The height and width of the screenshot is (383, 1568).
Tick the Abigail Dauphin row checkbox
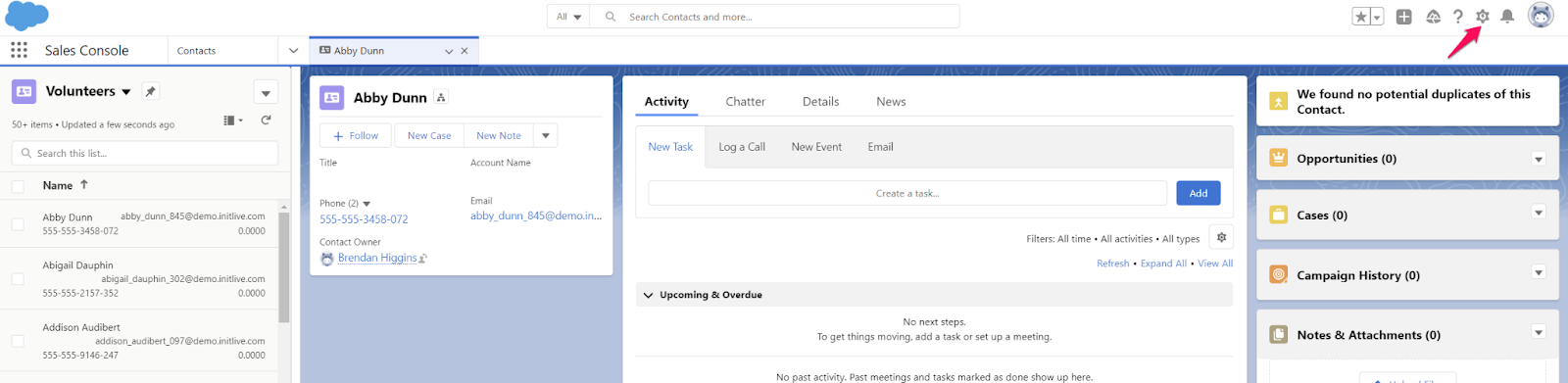click(18, 279)
